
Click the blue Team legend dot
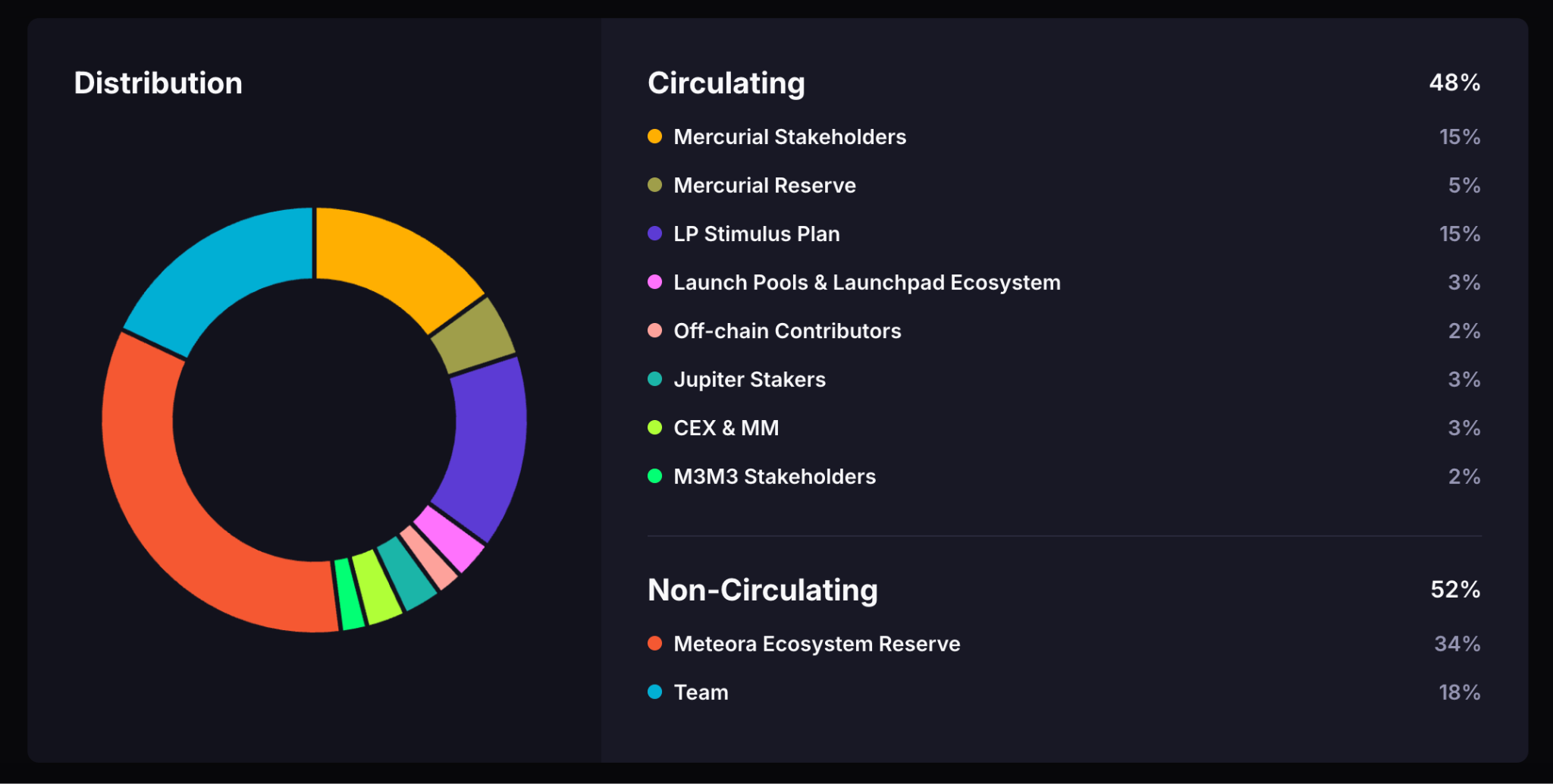pos(654,692)
